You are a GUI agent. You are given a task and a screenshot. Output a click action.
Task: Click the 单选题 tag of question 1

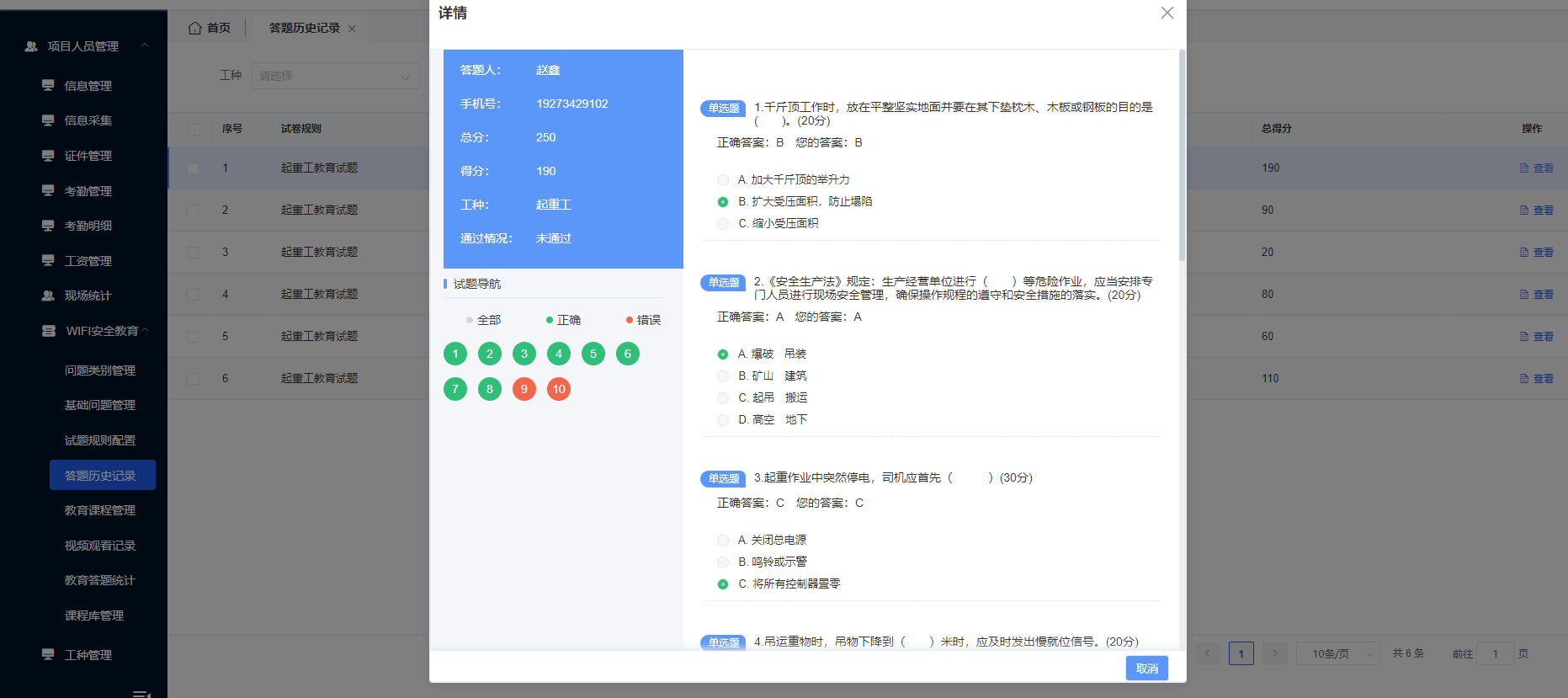click(723, 108)
